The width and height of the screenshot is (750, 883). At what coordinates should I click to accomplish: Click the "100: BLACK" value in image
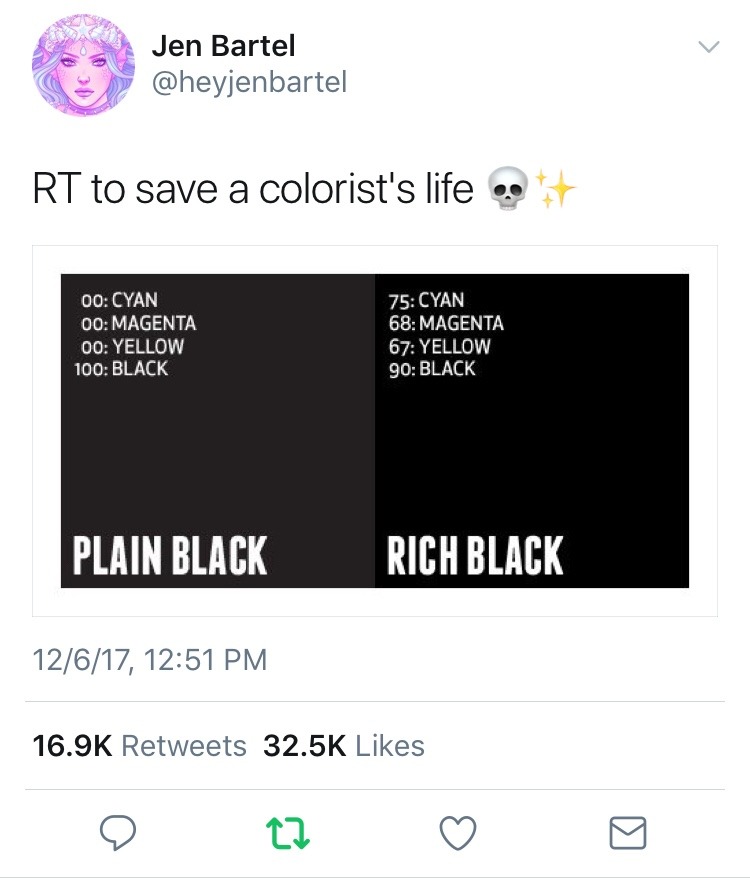tap(121, 369)
